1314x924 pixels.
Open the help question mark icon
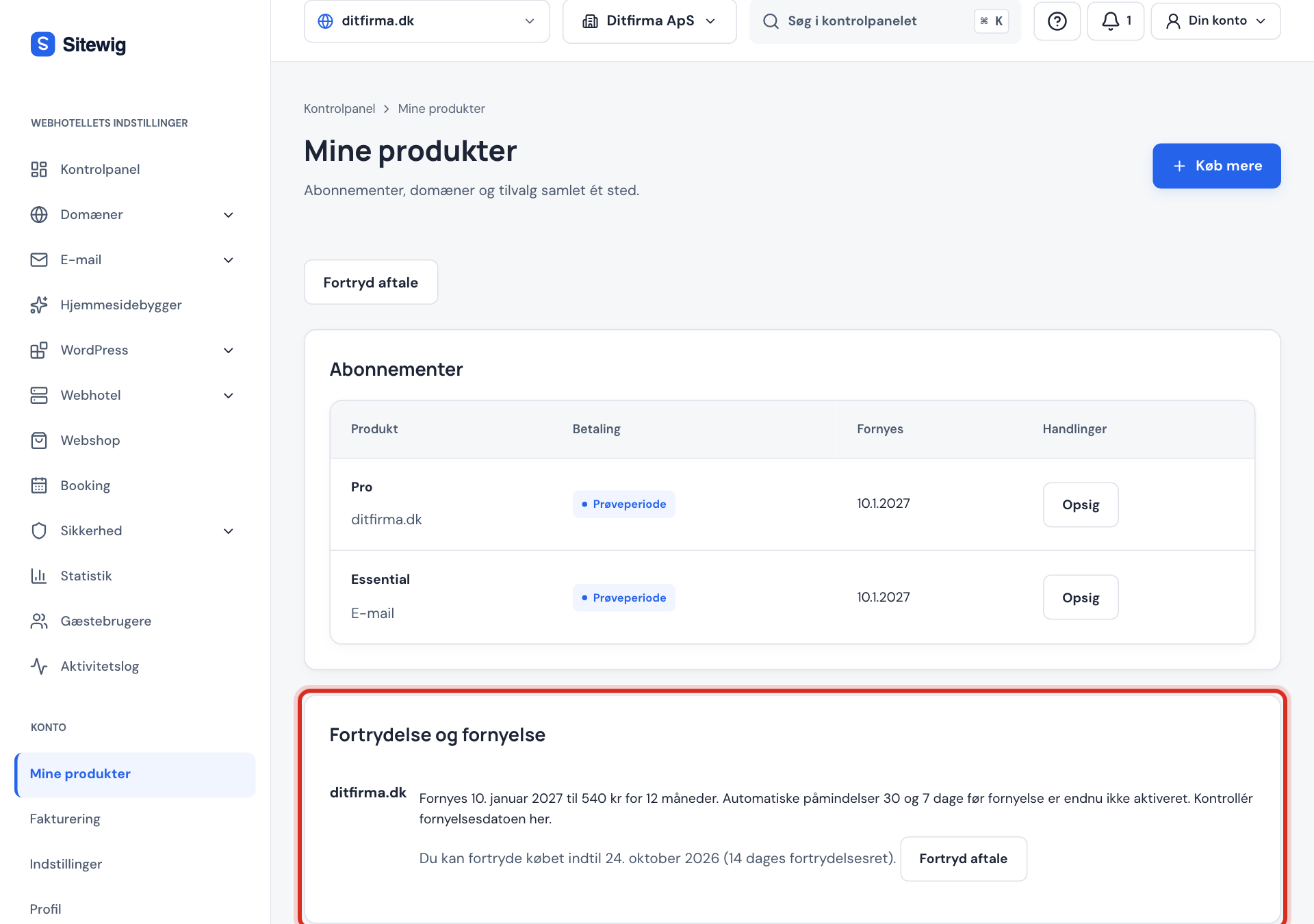(x=1057, y=21)
